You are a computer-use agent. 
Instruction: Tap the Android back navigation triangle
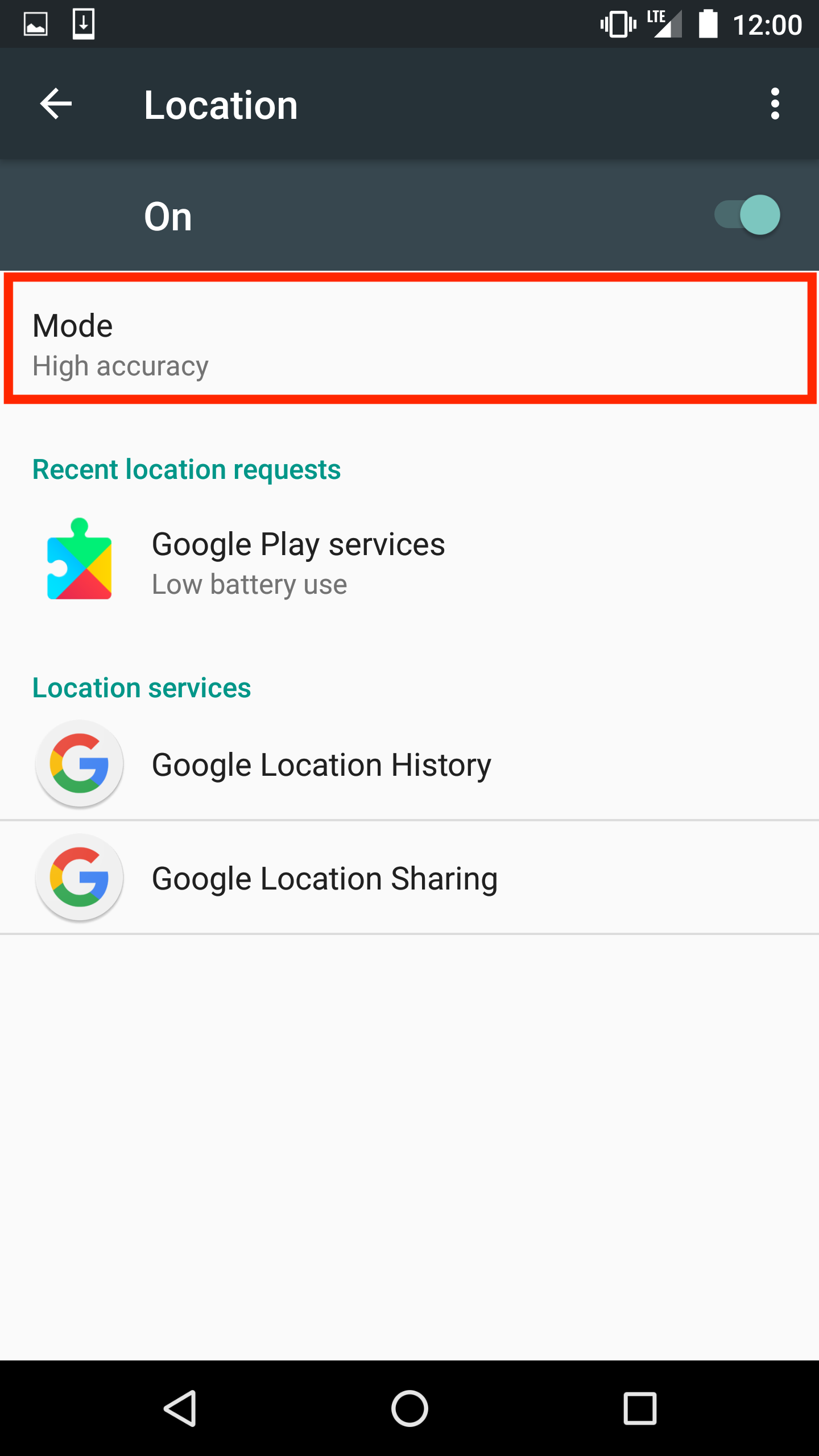click(x=181, y=1409)
